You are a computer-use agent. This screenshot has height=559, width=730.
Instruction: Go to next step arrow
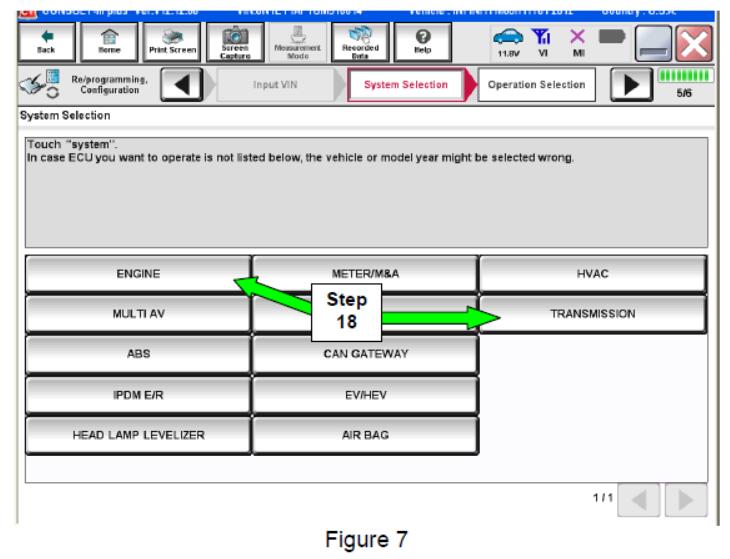coord(631,85)
